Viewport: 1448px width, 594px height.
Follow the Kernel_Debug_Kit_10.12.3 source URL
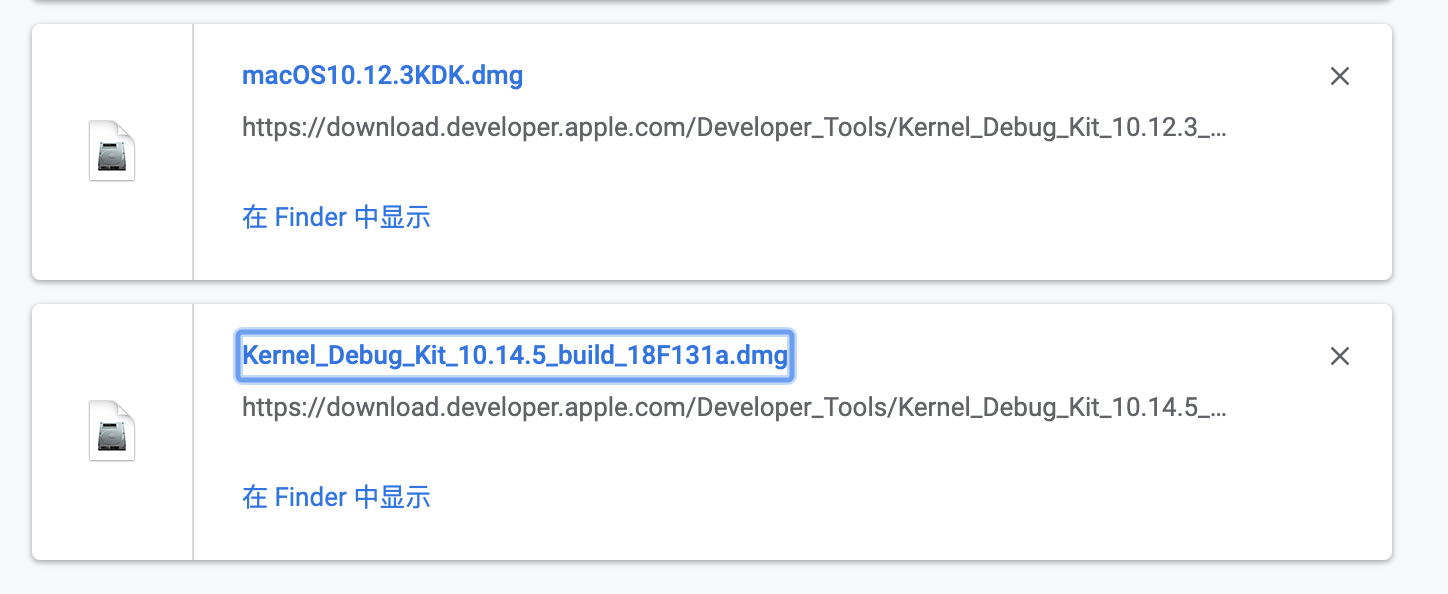click(x=735, y=128)
